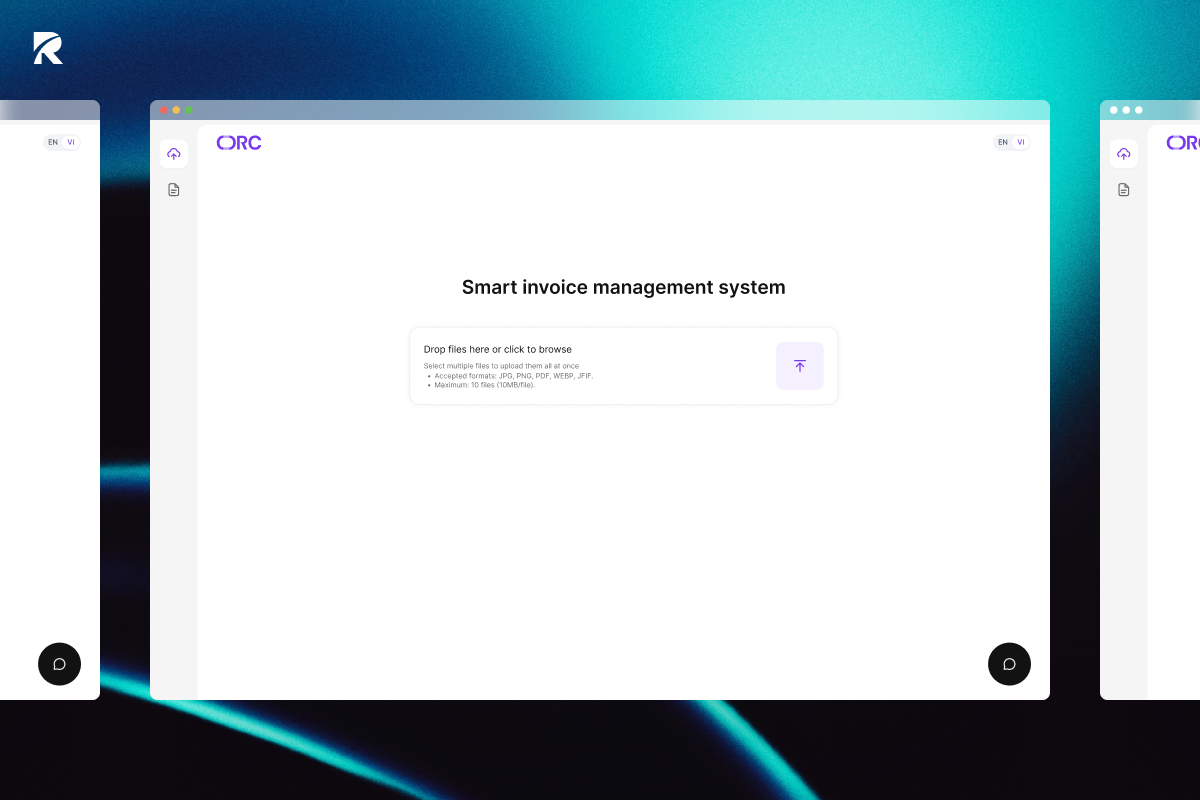Image resolution: width=1200 pixels, height=800 pixels.
Task: Minimize the center window with the yellow dot
Action: point(176,110)
